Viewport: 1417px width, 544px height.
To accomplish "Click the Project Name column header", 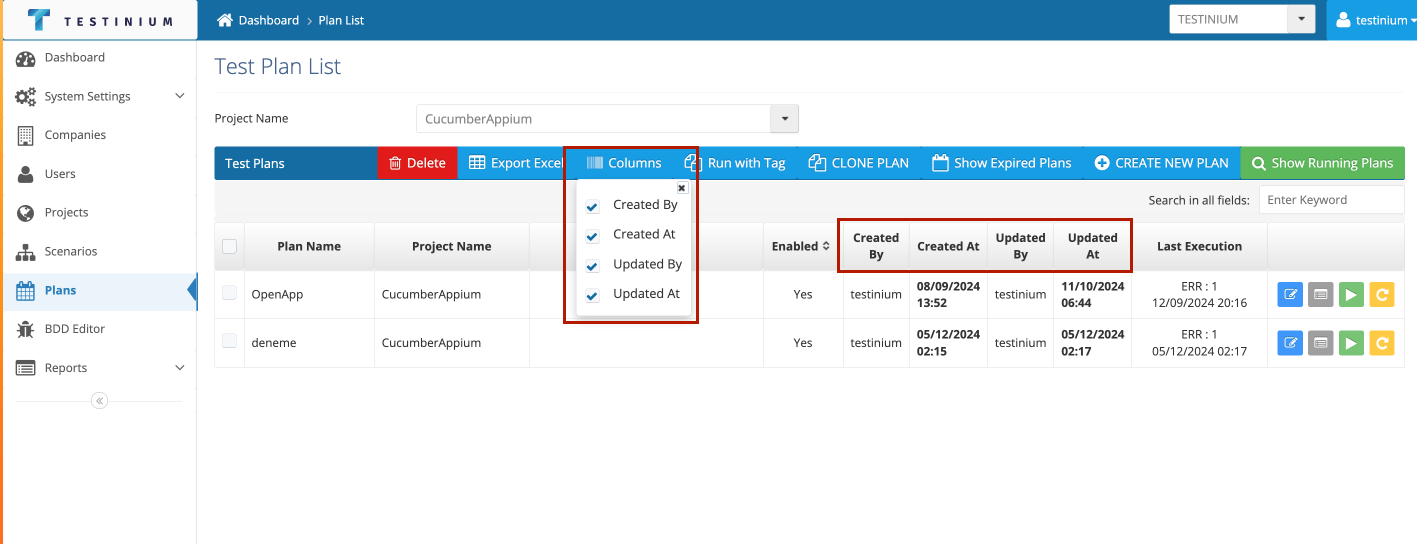I will (x=452, y=246).
